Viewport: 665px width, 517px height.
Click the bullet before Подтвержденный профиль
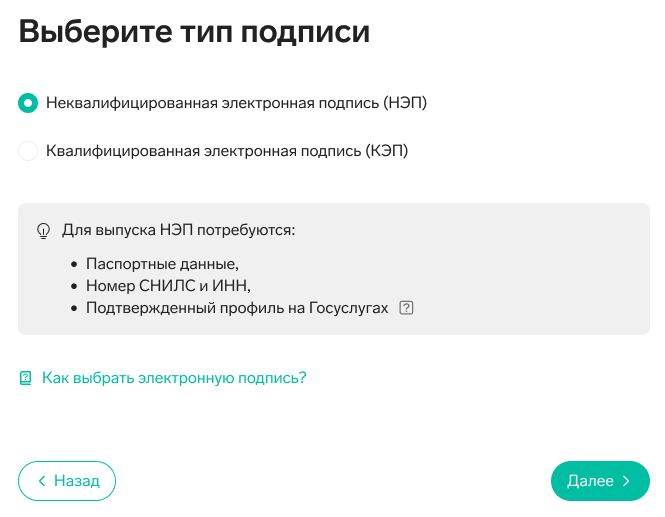(x=74, y=309)
